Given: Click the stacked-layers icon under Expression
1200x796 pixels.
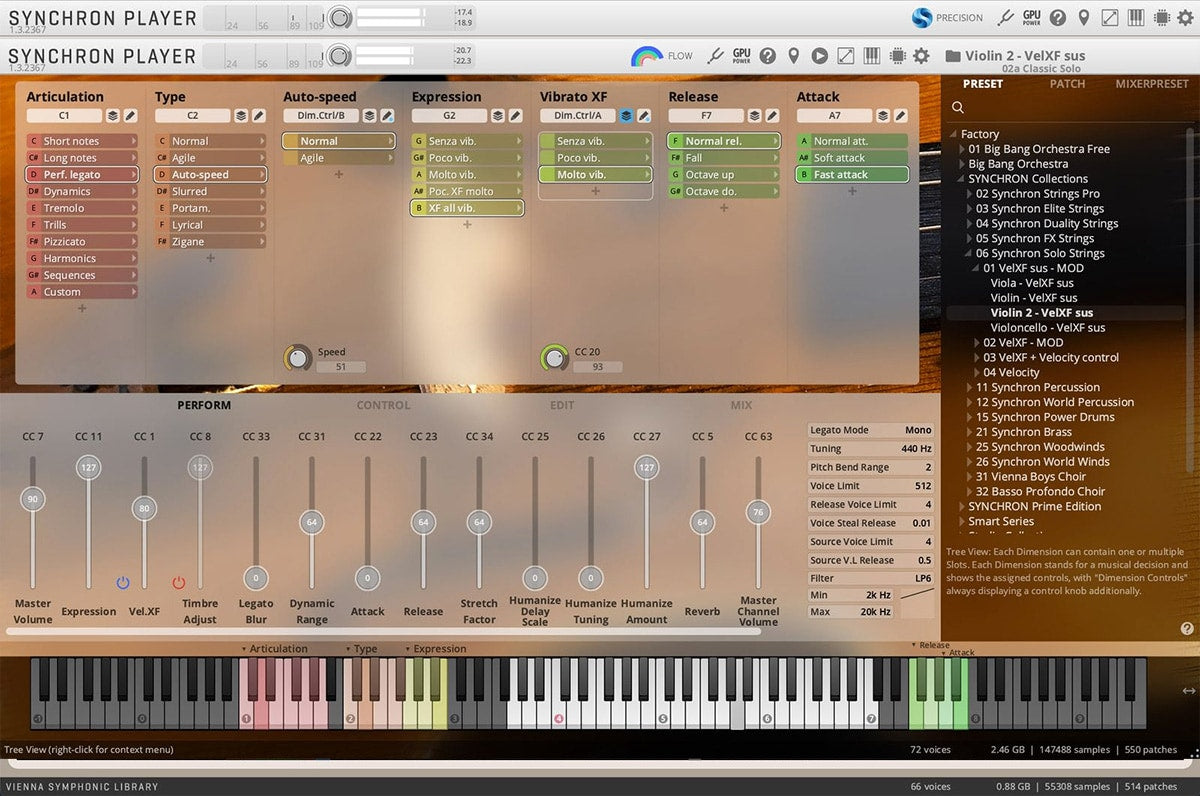Looking at the screenshot, I should 498,116.
